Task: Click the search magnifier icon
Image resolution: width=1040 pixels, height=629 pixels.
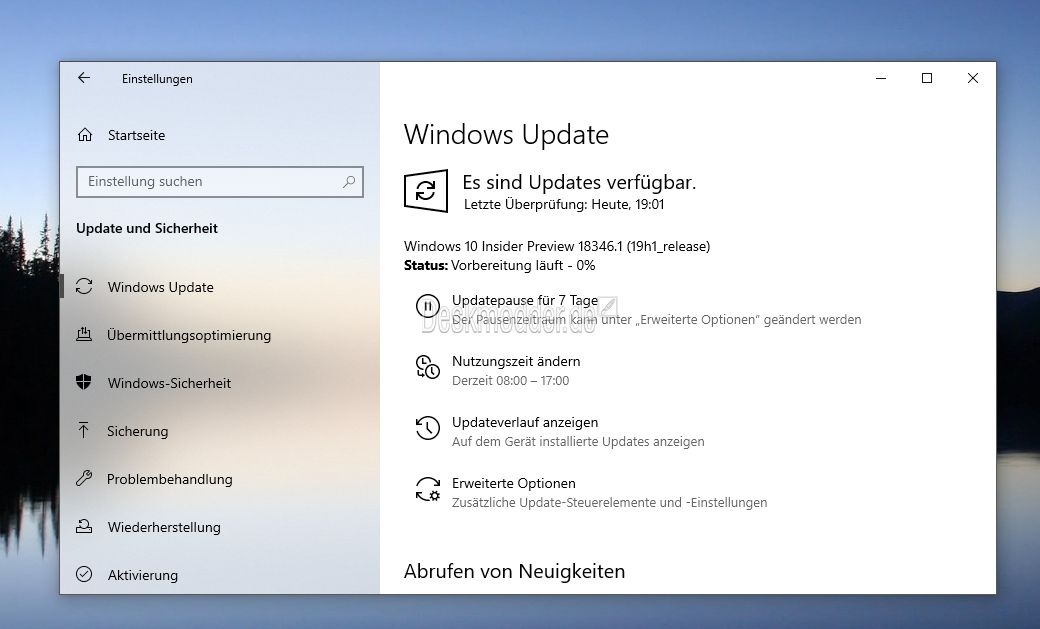Action: 349,181
